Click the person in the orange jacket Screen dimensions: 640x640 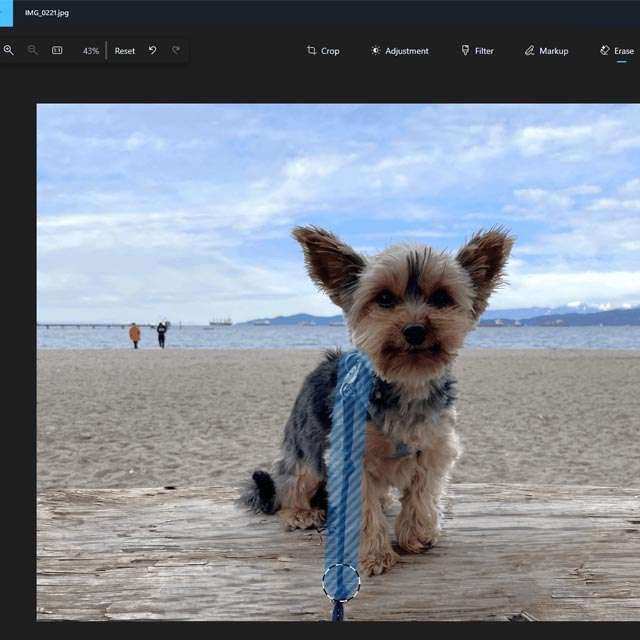(134, 334)
